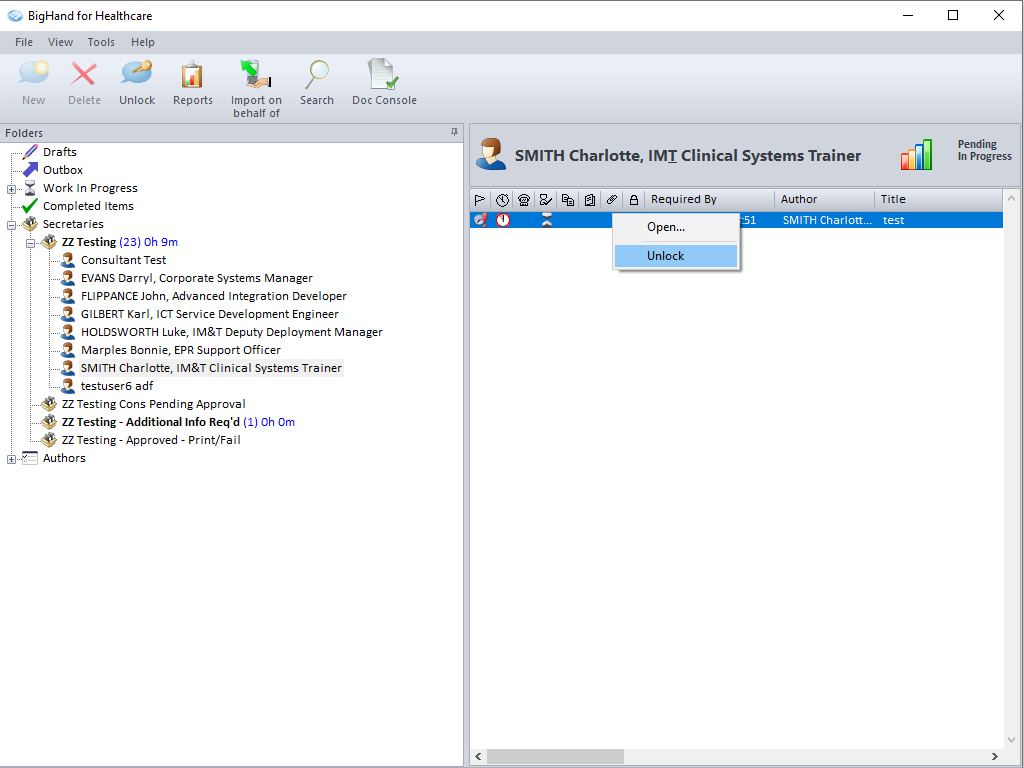Select Consultant Test in the tree
This screenshot has height=768, width=1024.
(x=123, y=260)
